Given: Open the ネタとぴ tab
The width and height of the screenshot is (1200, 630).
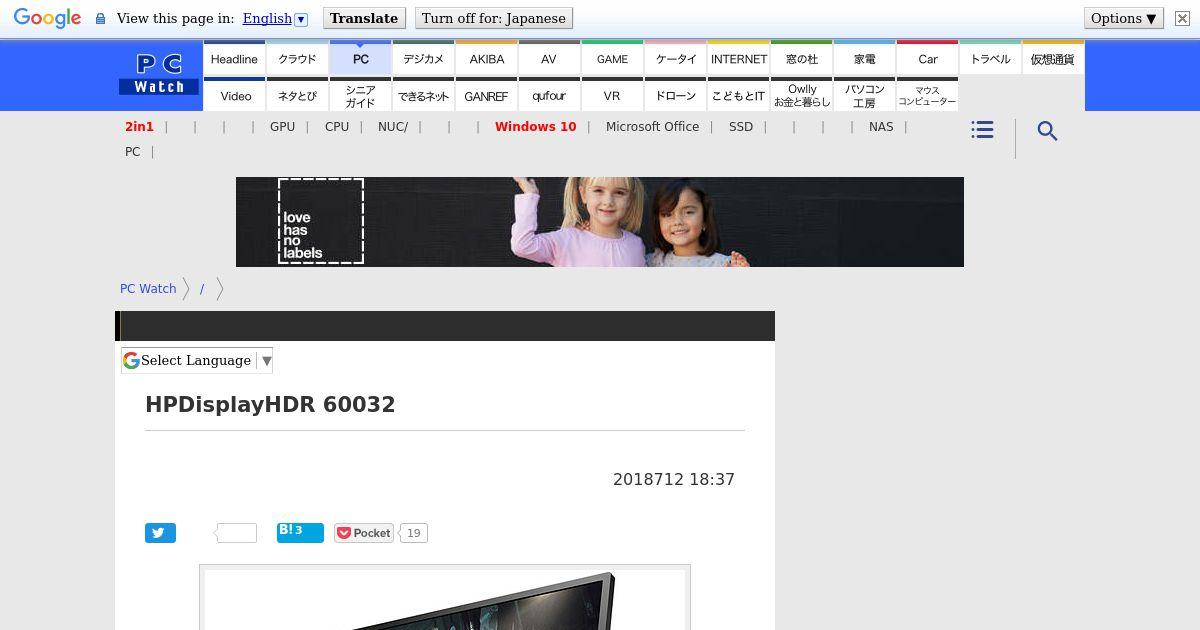Looking at the screenshot, I should click(297, 95).
